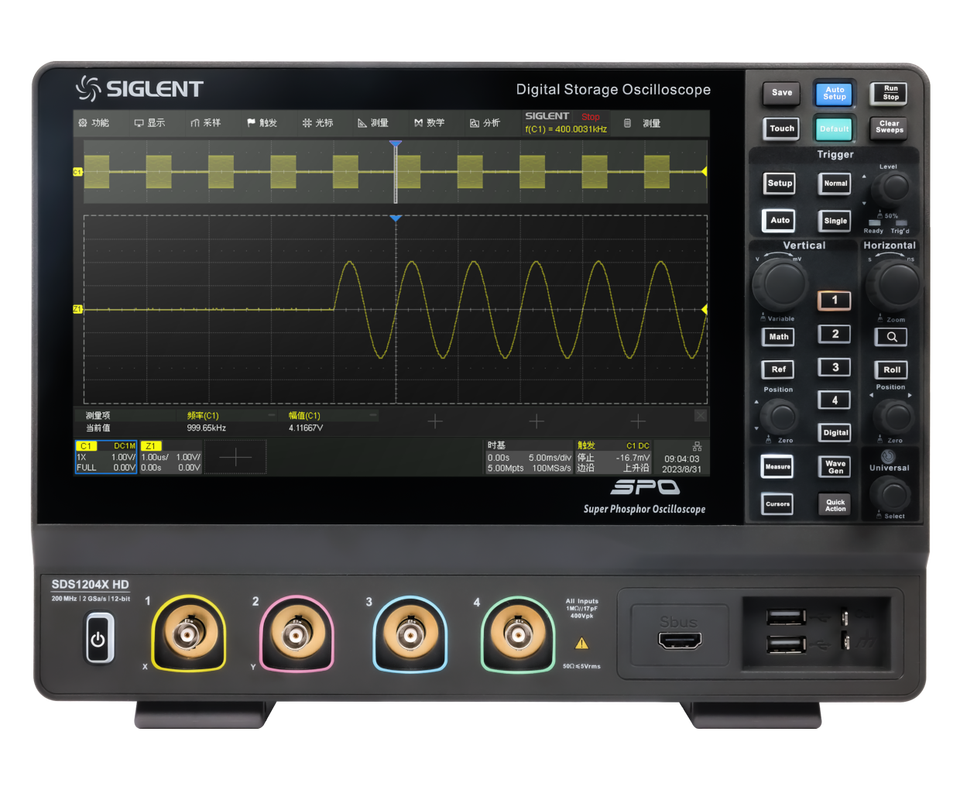
Task: Select Auto trigger mode
Action: [x=779, y=220]
